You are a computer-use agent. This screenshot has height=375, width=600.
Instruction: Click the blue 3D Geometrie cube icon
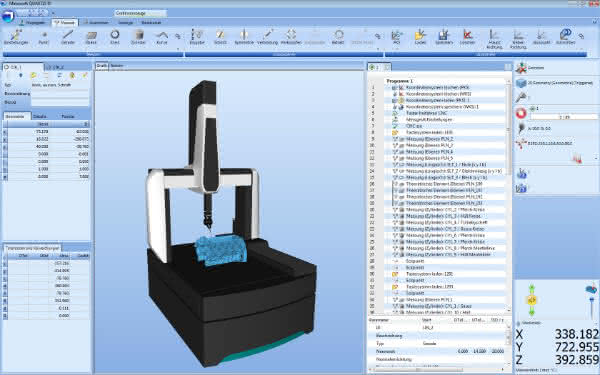tap(521, 83)
